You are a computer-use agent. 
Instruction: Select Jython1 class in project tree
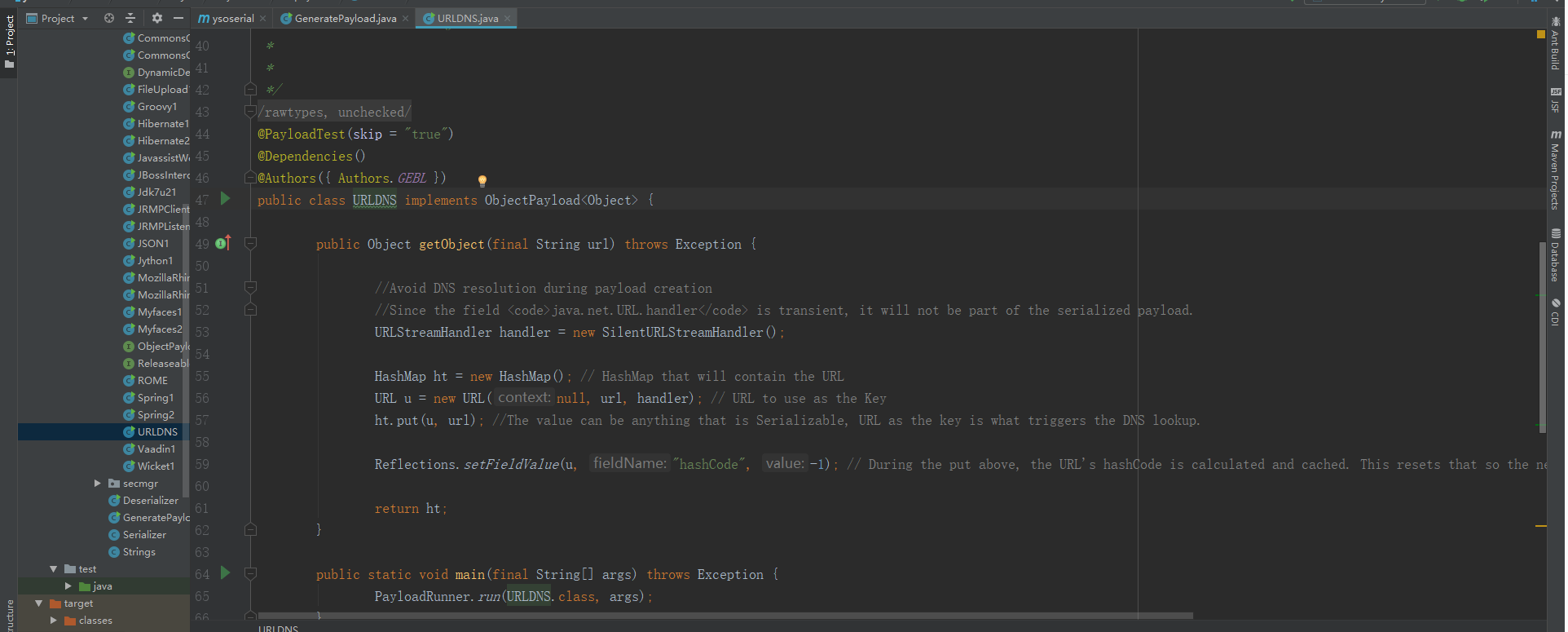click(x=155, y=260)
